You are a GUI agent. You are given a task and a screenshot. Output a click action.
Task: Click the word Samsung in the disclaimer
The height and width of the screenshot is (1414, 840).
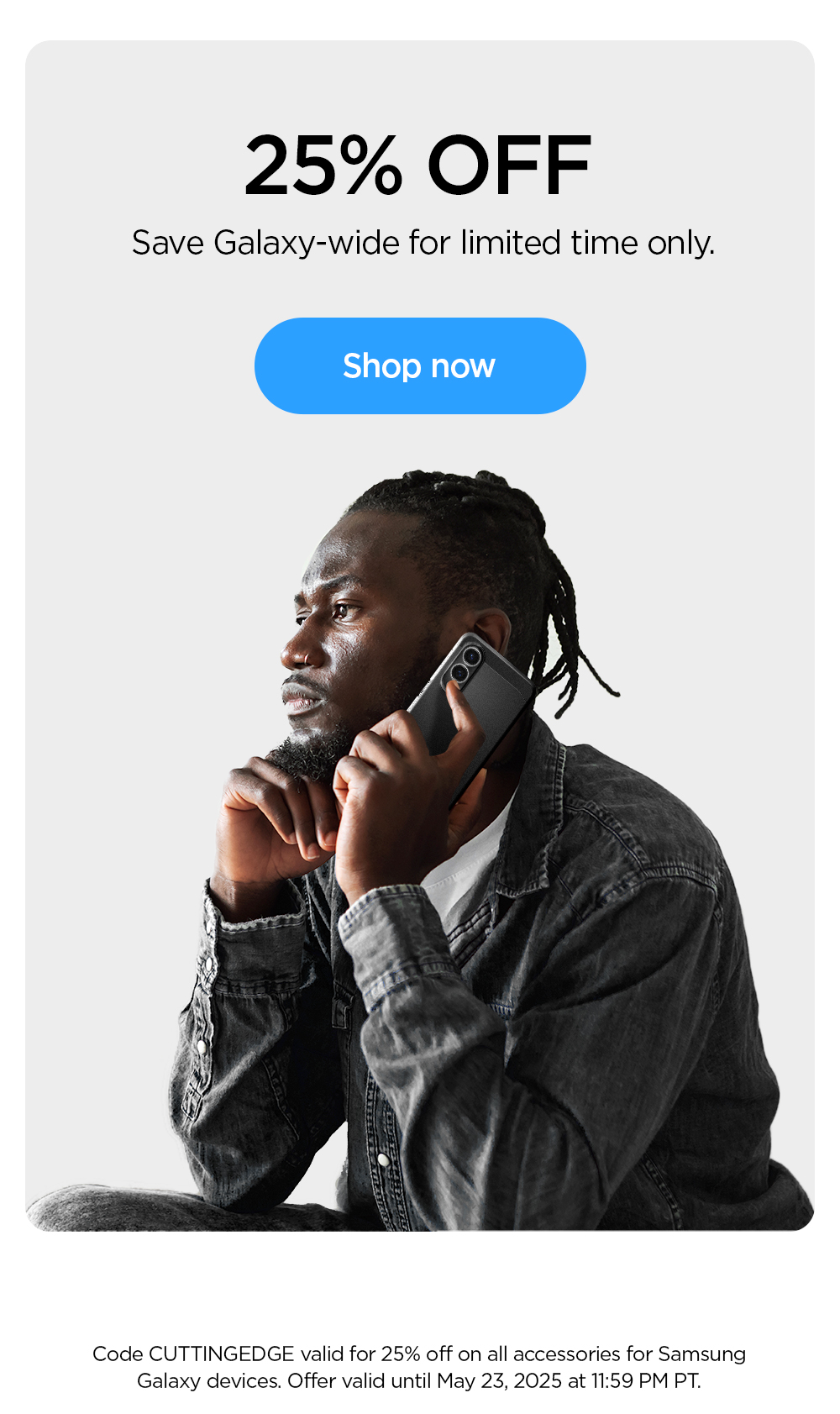[x=702, y=1354]
